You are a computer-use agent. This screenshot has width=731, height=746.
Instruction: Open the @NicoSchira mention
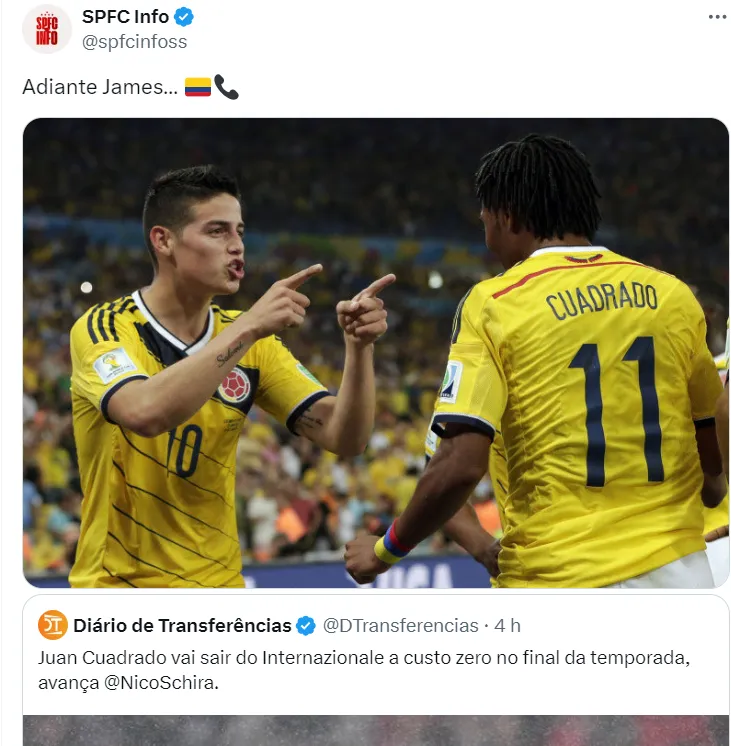(159, 683)
